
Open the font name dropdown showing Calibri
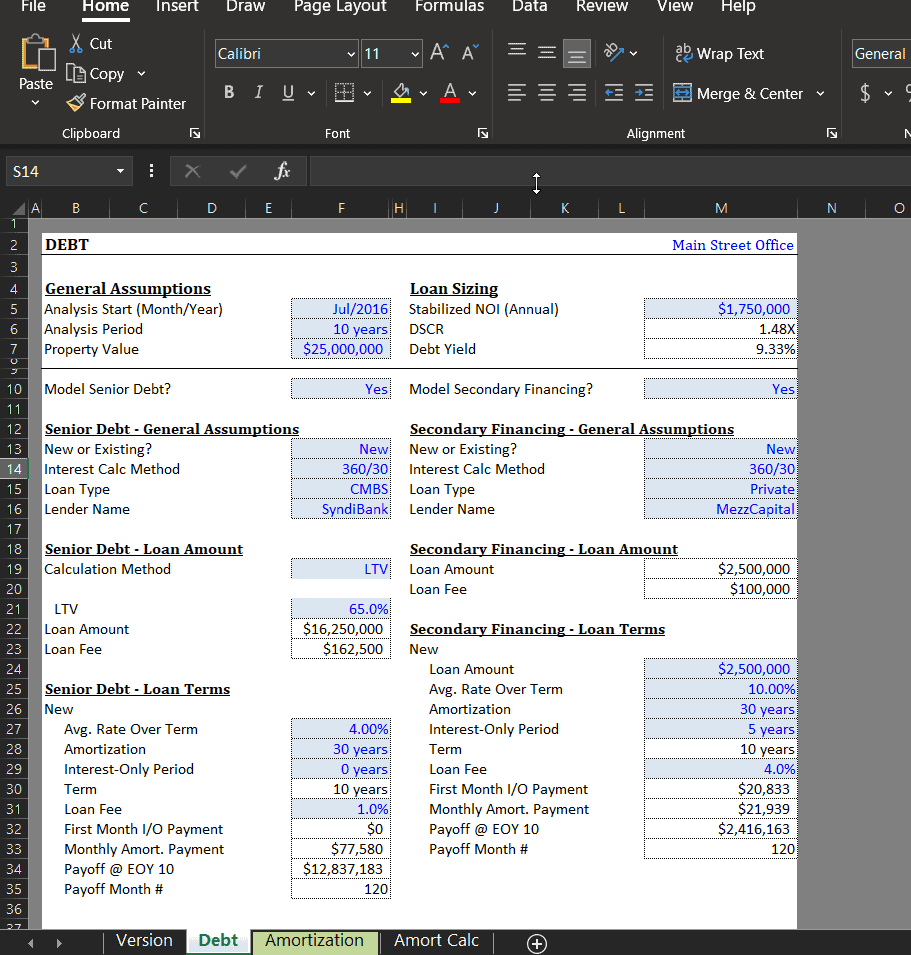point(351,54)
